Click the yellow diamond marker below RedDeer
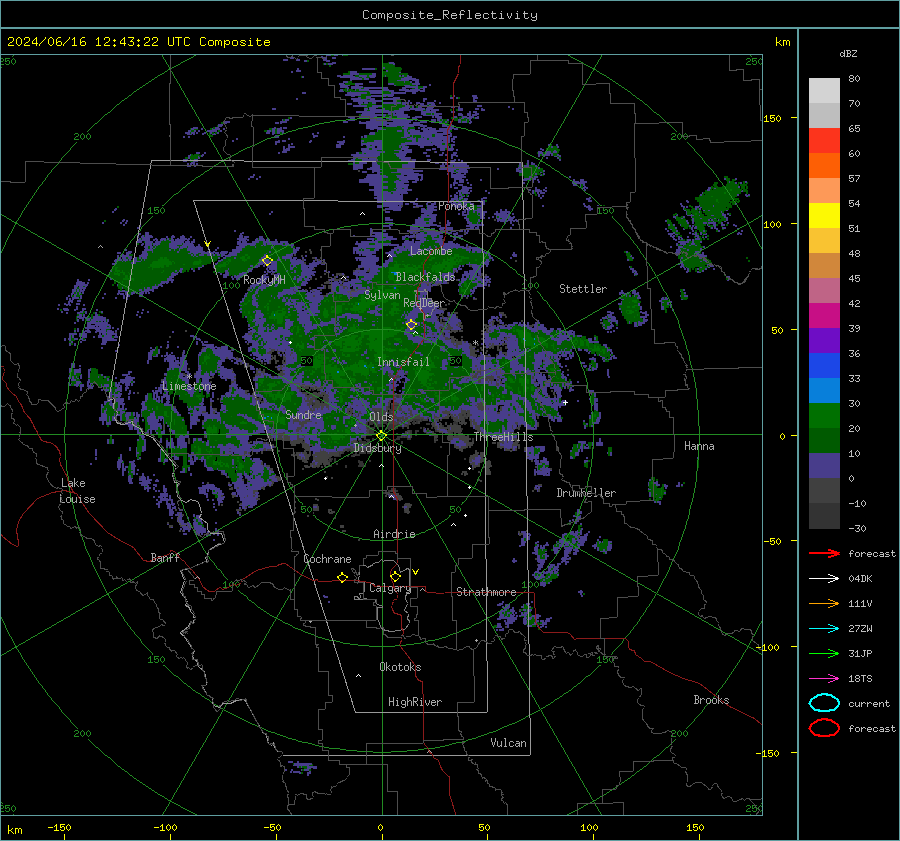Image resolution: width=900 pixels, height=841 pixels. [412, 325]
